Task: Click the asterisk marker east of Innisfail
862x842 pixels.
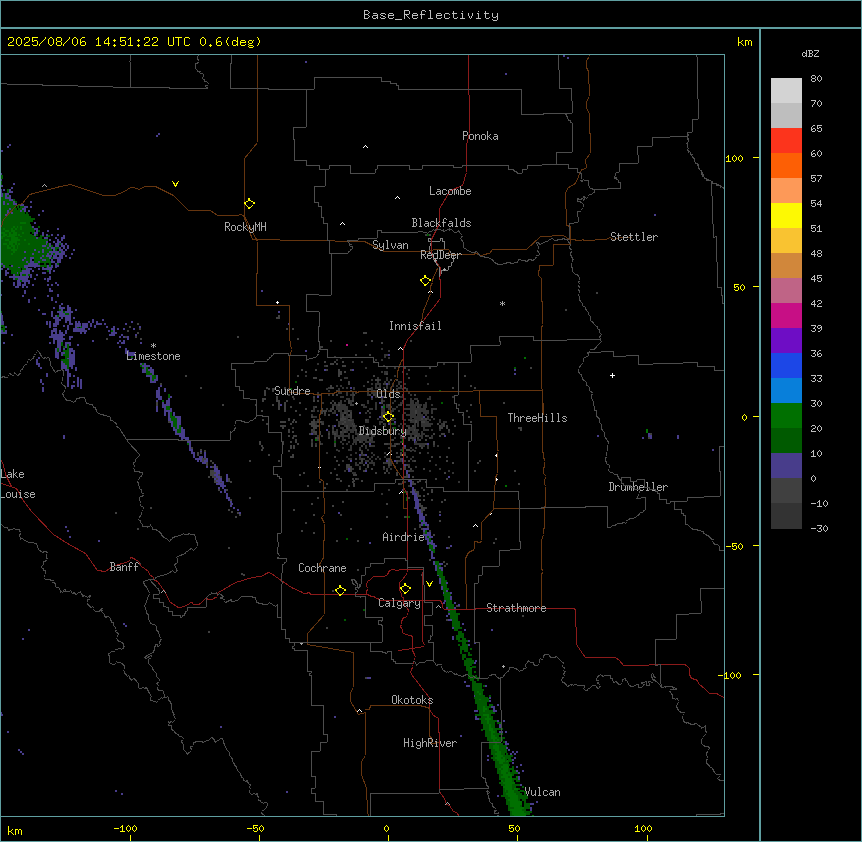Action: click(x=502, y=303)
